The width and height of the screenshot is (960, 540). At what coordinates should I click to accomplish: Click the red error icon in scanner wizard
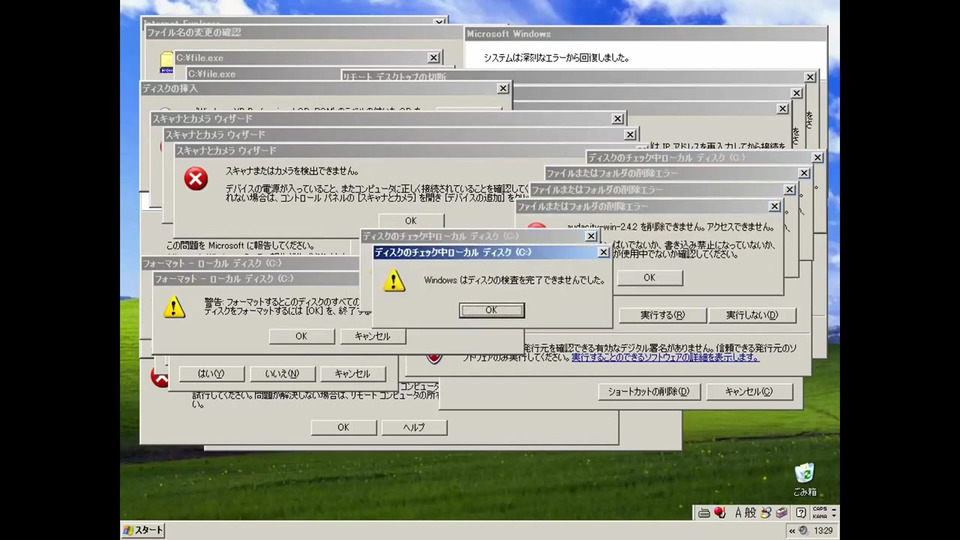tap(196, 179)
